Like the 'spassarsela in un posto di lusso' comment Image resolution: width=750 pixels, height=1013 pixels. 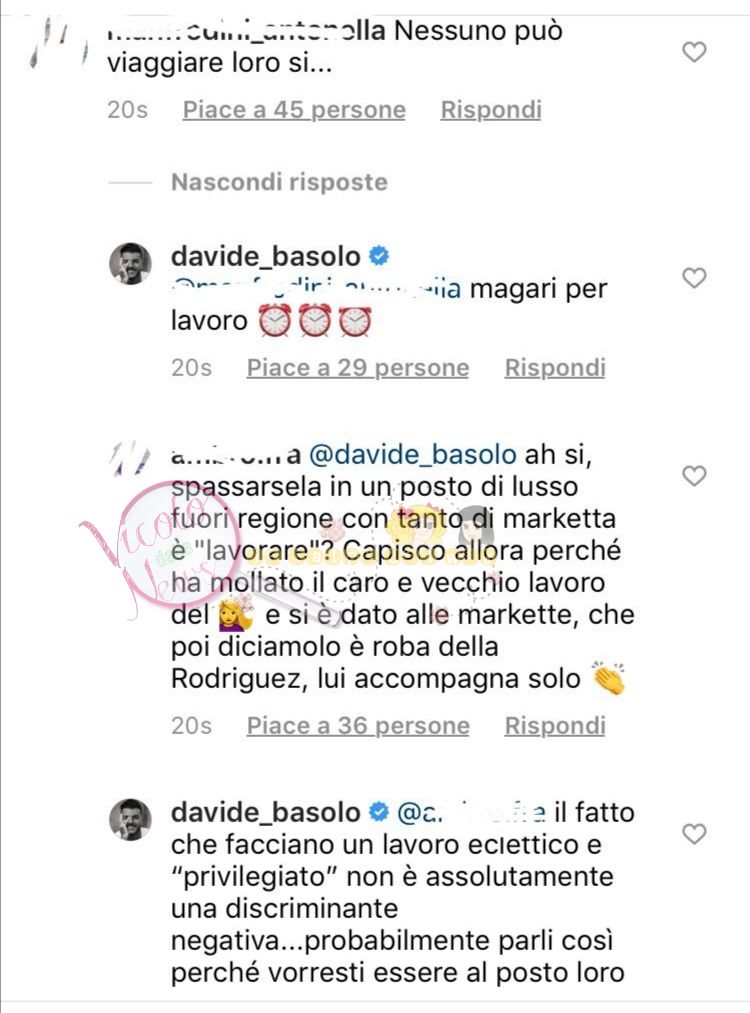coord(694,475)
